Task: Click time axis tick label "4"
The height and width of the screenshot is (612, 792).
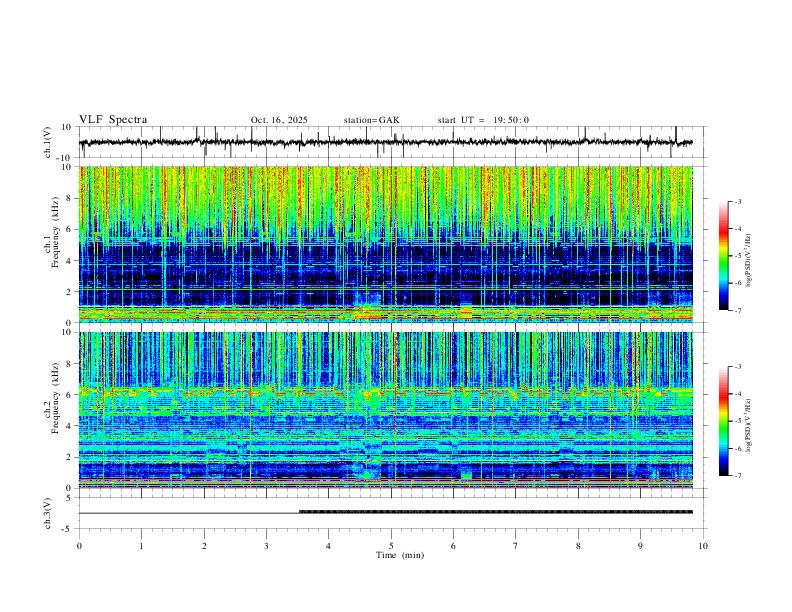Action: 328,546
